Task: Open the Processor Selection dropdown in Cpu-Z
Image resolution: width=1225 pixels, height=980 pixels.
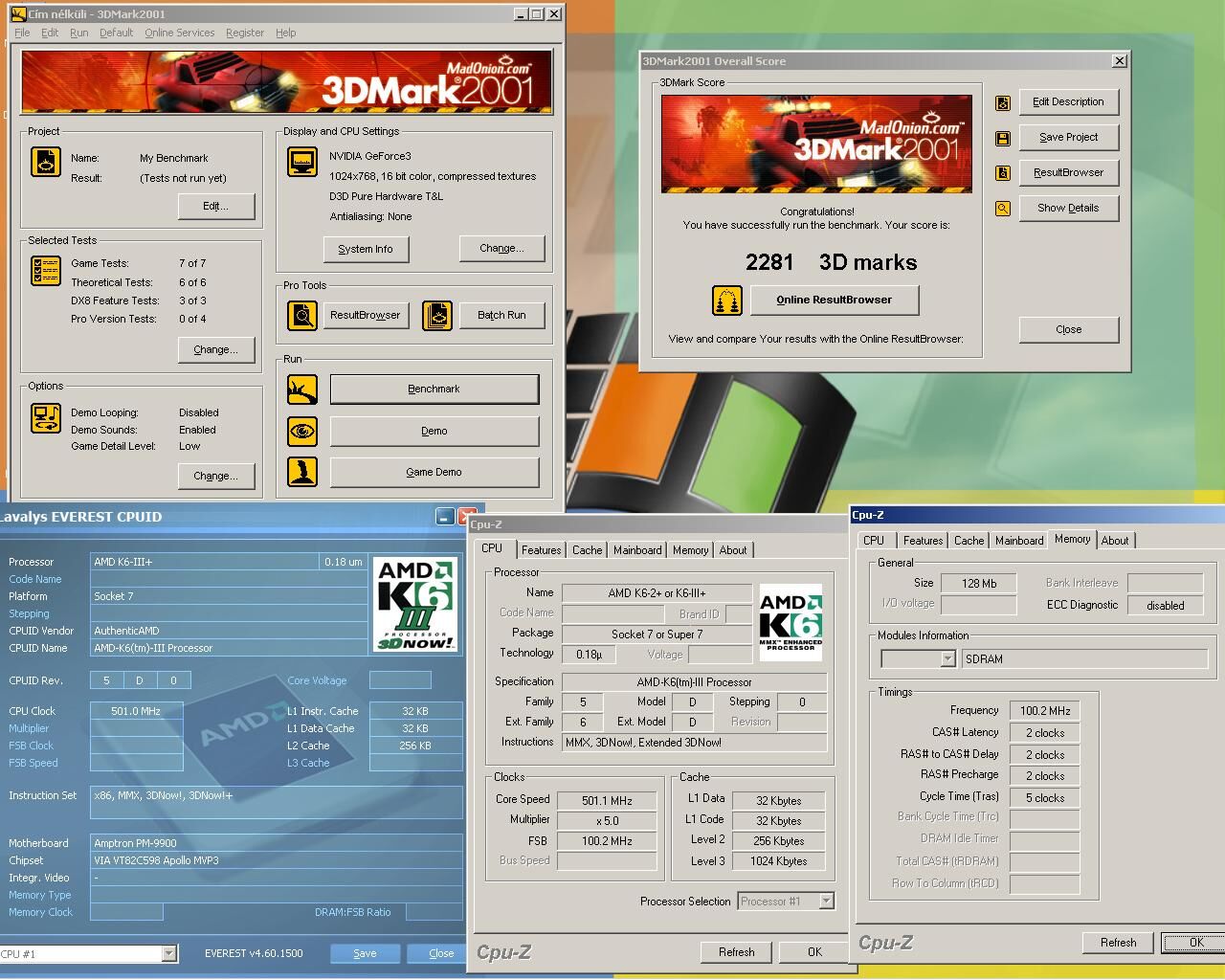Action: [x=826, y=902]
